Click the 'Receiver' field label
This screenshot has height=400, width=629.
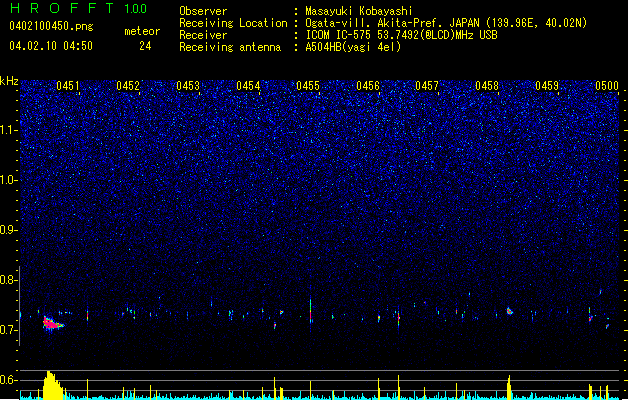tap(203, 35)
